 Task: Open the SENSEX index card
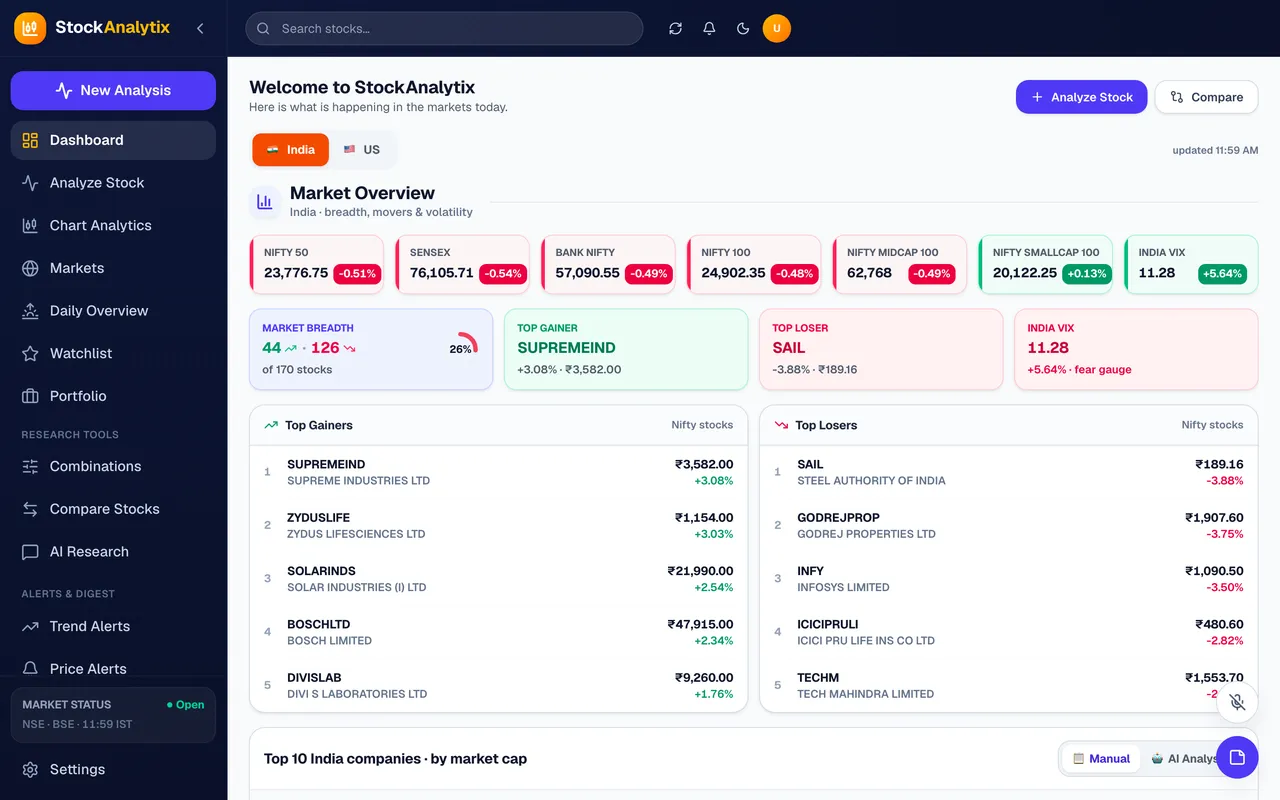tap(462, 264)
